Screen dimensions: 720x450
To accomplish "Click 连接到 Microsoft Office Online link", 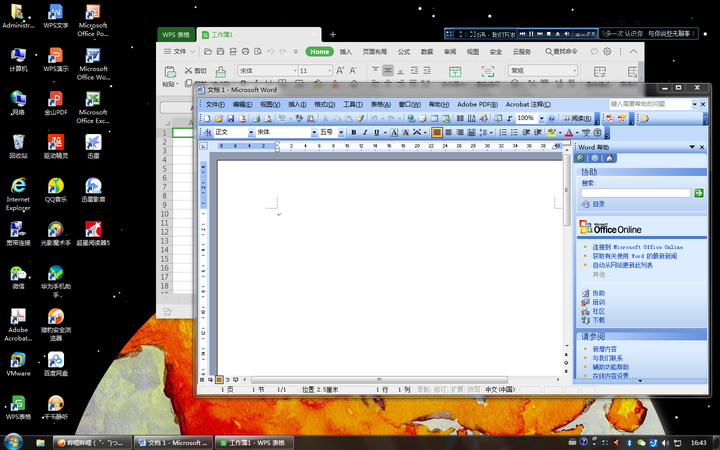I will (637, 247).
